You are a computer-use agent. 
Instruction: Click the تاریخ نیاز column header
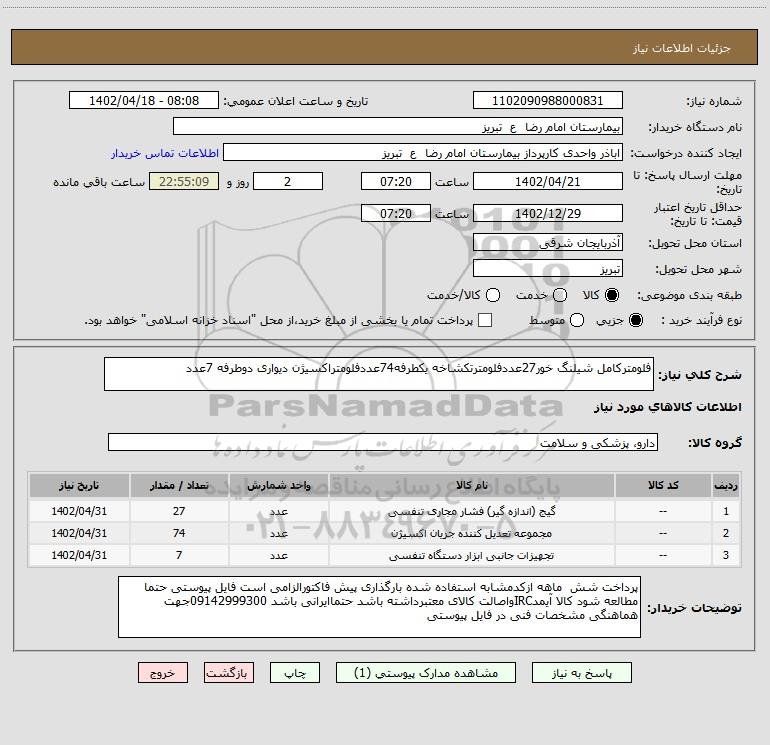coord(79,485)
